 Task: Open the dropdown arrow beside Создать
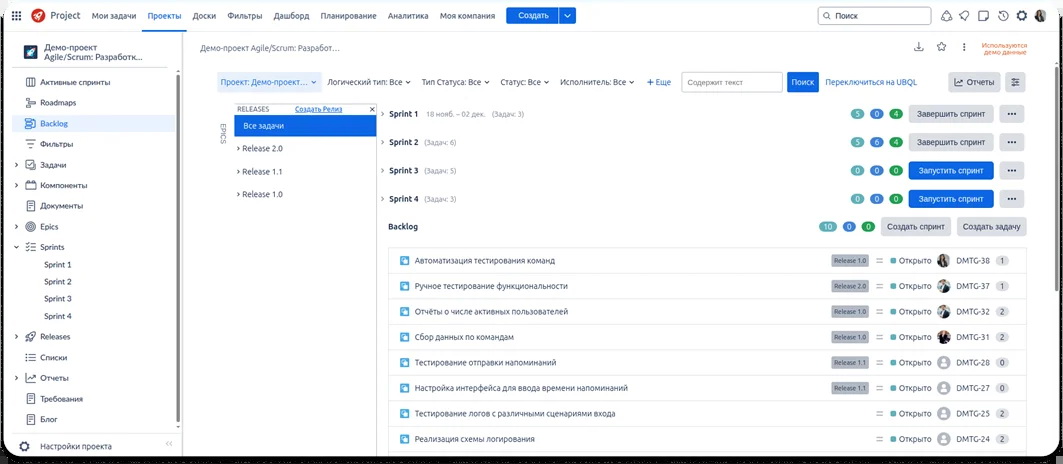[x=567, y=16]
